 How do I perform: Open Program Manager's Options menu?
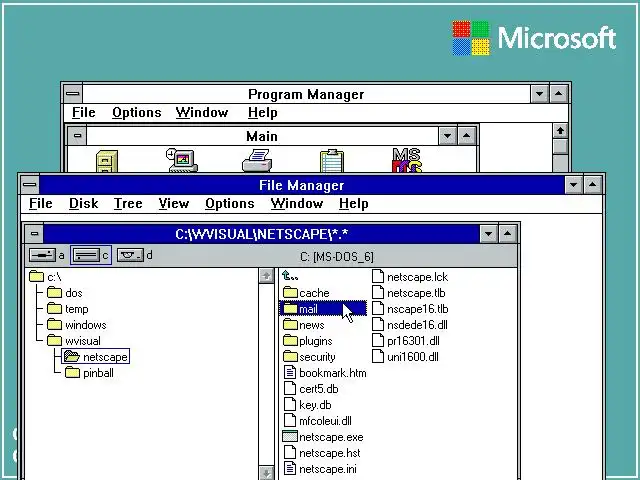[x=137, y=112]
